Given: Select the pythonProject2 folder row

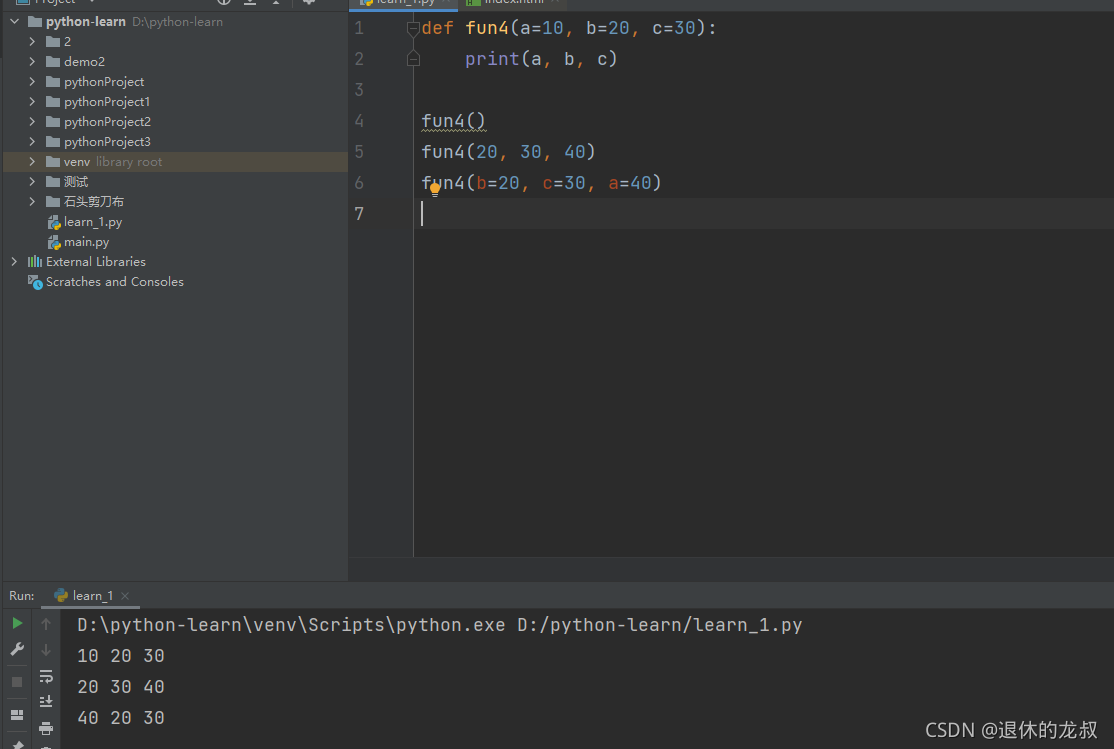Looking at the screenshot, I should [x=175, y=122].
